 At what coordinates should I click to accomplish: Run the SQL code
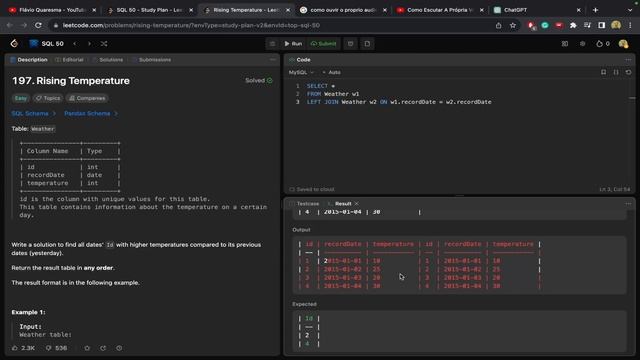[x=293, y=44]
